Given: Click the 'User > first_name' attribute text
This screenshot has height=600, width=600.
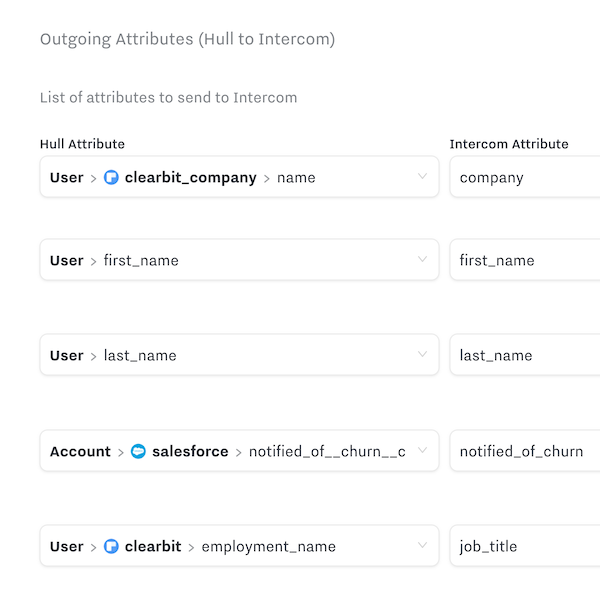Looking at the screenshot, I should point(114,261).
